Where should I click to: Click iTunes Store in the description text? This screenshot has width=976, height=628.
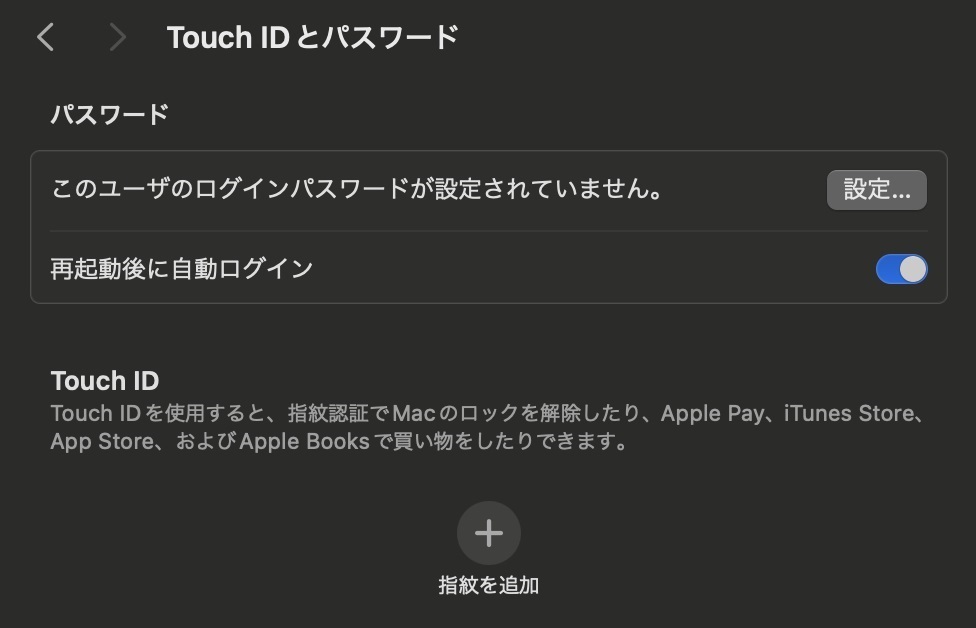pos(849,413)
